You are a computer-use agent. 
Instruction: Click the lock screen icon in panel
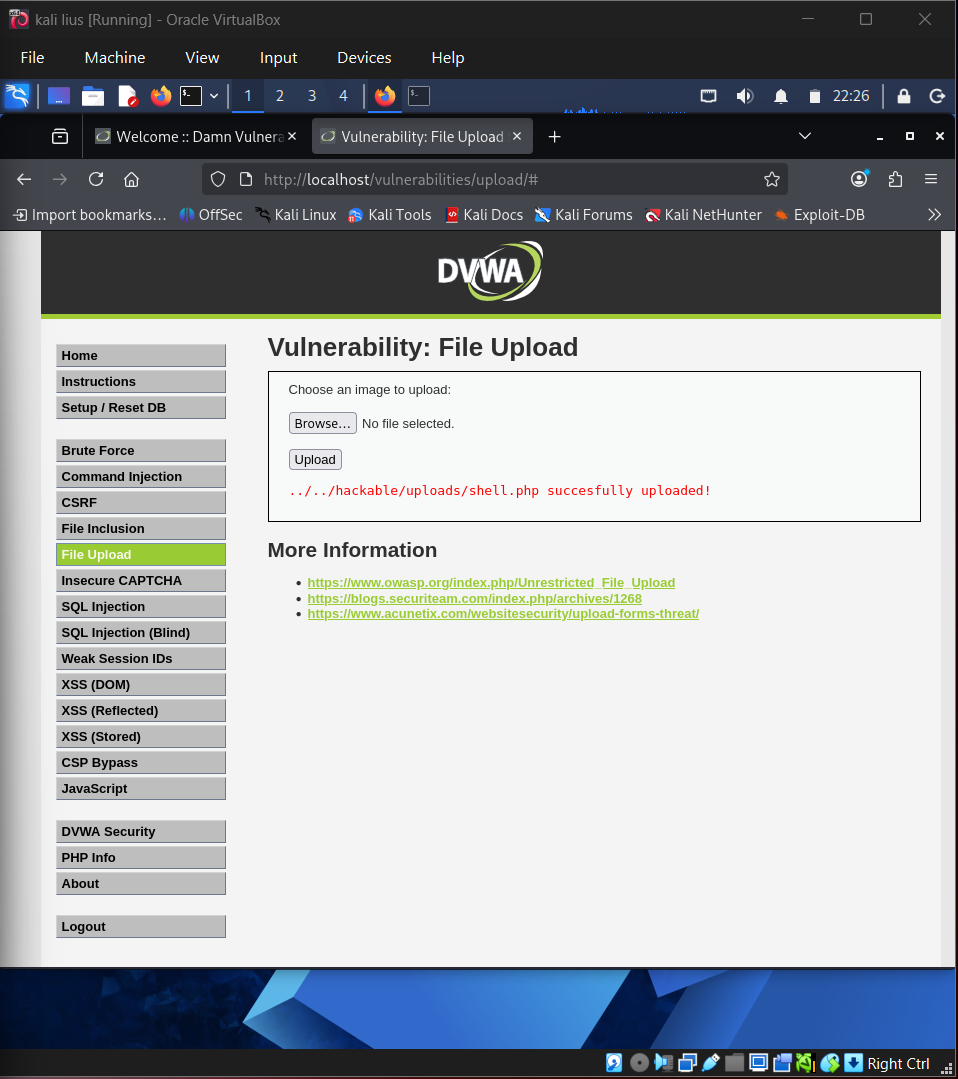pos(904,96)
